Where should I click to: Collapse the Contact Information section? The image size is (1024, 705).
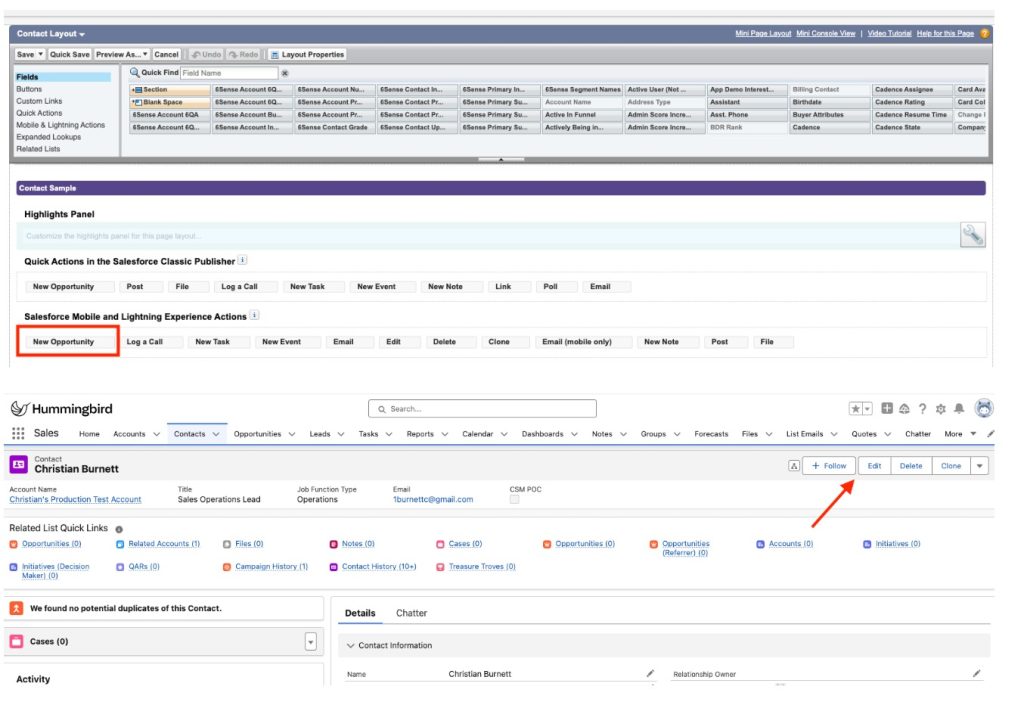[x=351, y=646]
